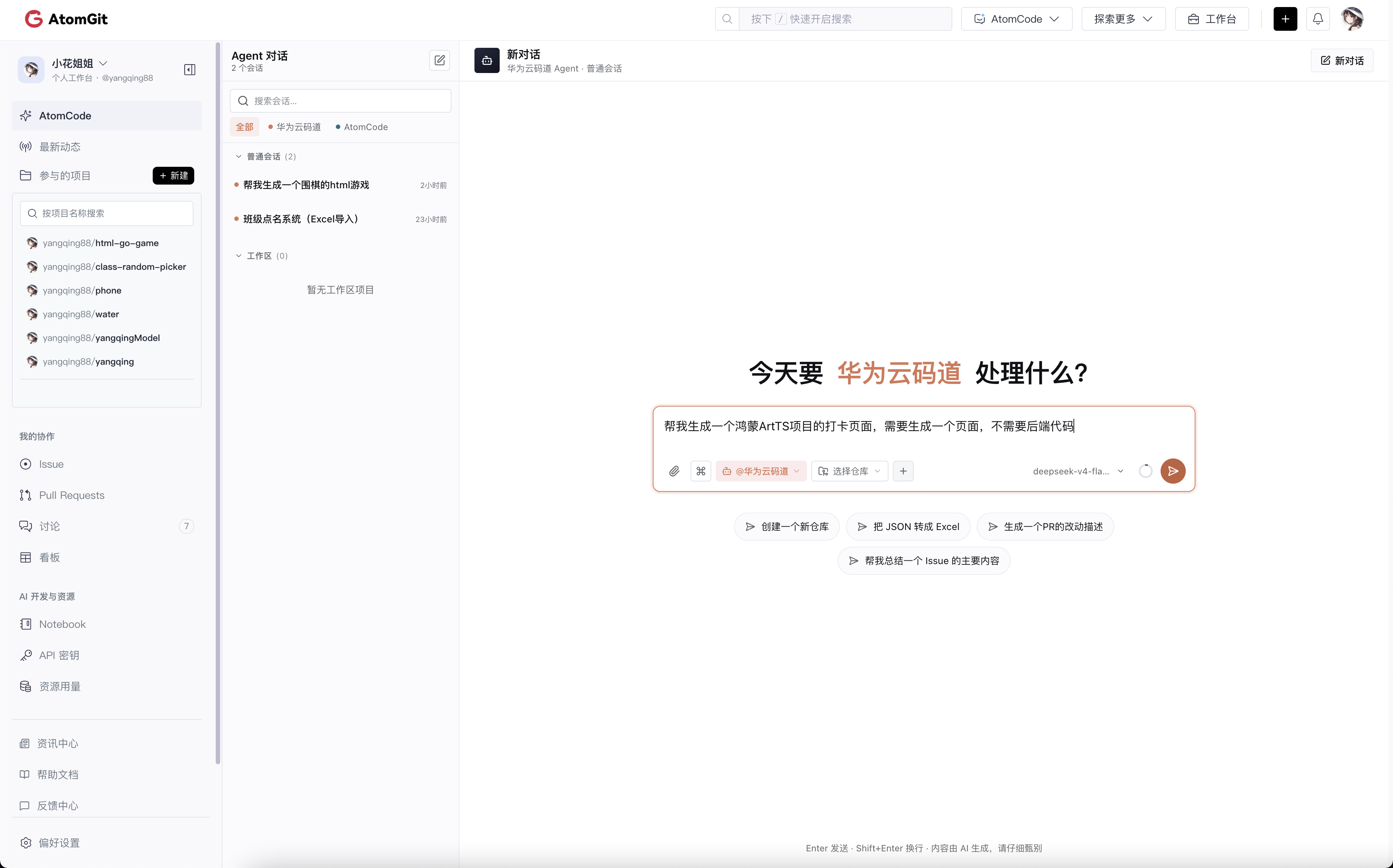Open the deepseek-v4 model dropdown
Image resolution: width=1393 pixels, height=868 pixels.
pos(1078,471)
